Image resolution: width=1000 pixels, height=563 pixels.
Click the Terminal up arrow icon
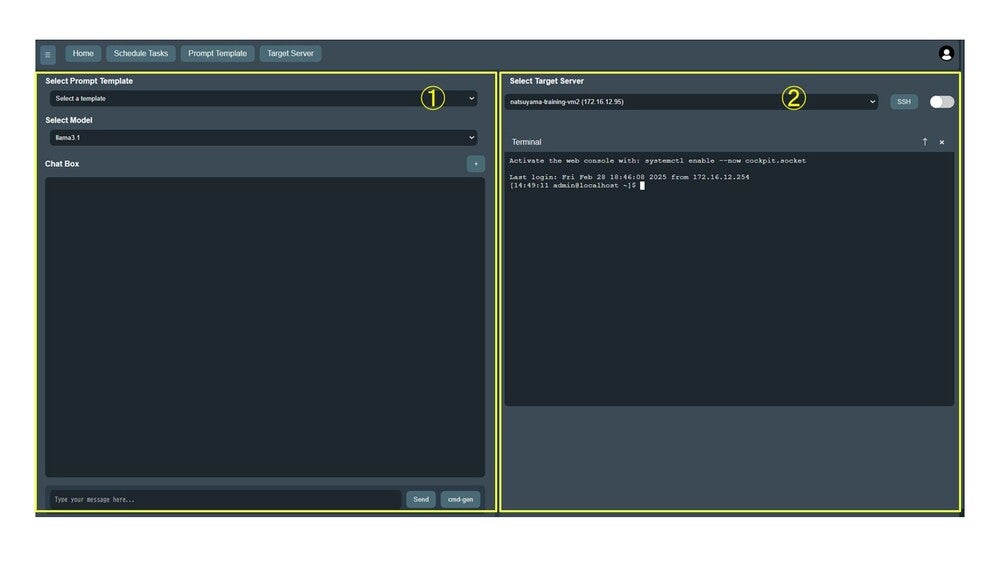tap(925, 142)
